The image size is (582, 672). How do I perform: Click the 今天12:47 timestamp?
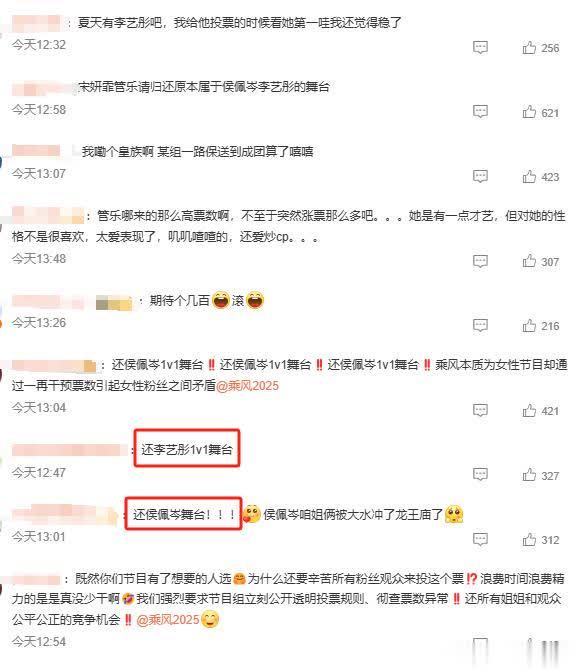click(39, 473)
